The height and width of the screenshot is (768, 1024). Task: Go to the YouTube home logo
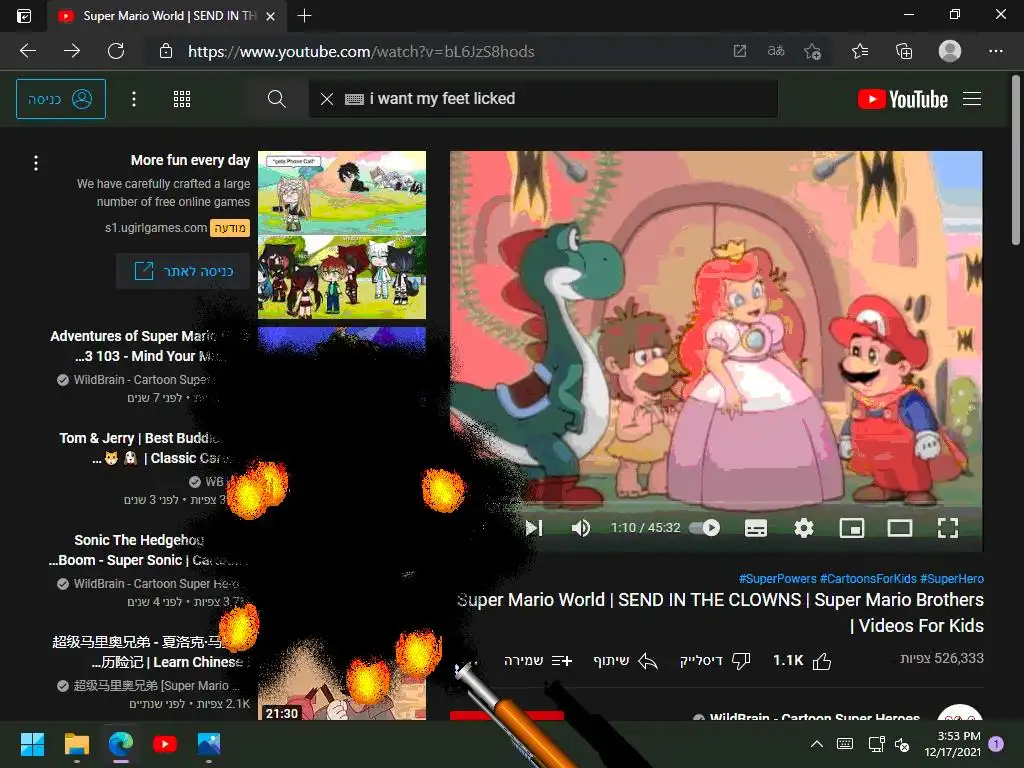pos(903,99)
